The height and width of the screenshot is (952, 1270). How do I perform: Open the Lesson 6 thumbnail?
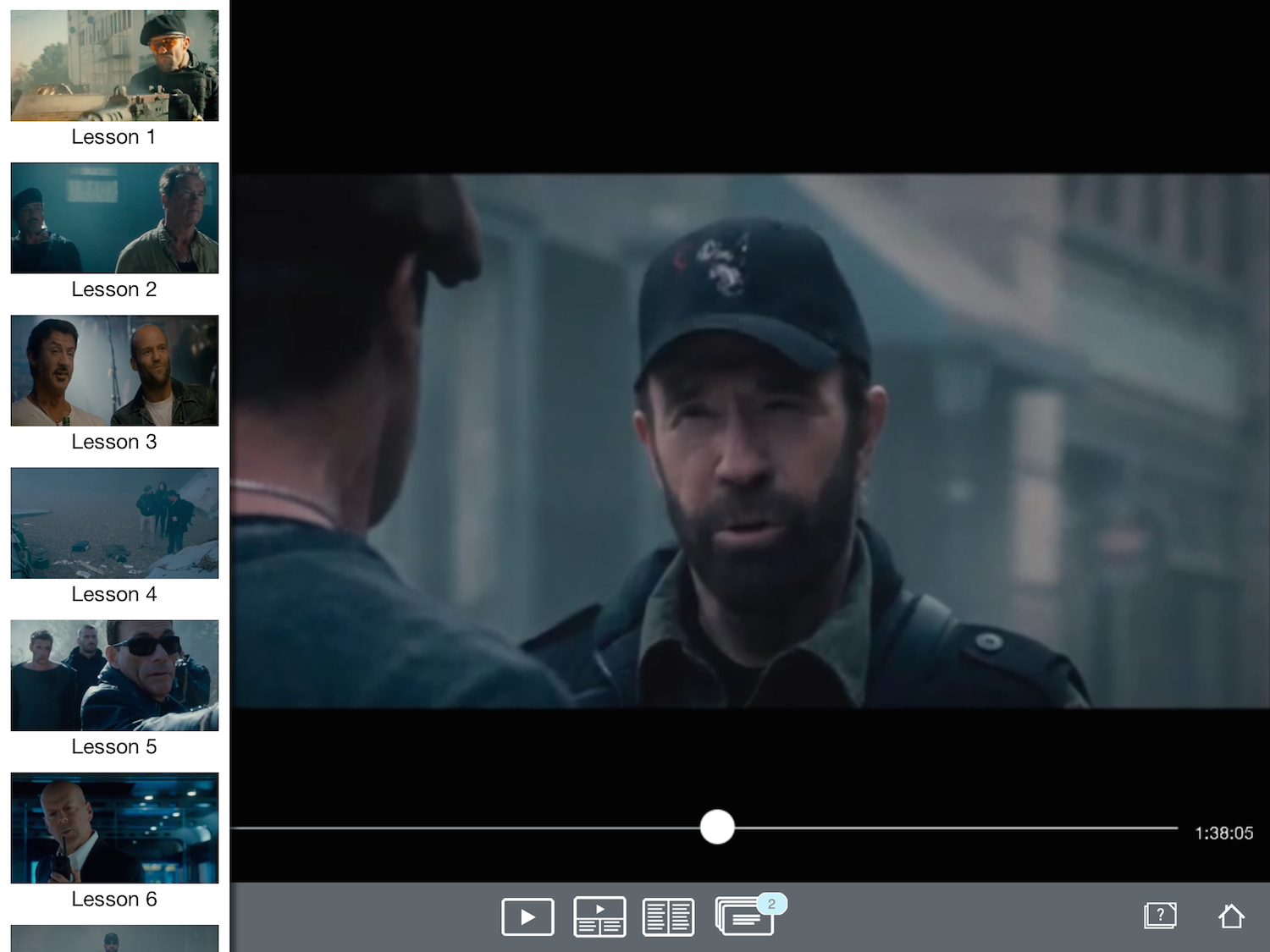click(x=114, y=827)
